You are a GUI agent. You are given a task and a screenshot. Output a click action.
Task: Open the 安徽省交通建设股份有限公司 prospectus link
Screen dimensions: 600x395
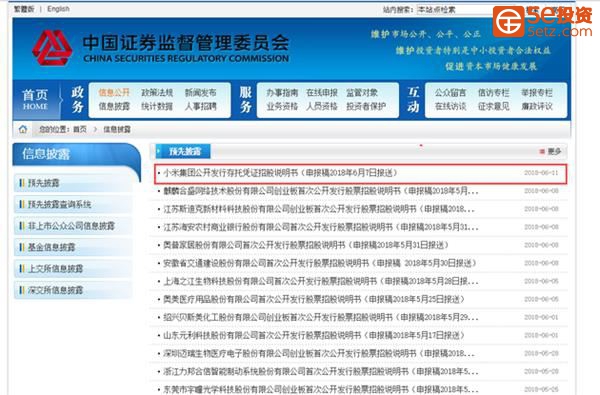[320, 263]
